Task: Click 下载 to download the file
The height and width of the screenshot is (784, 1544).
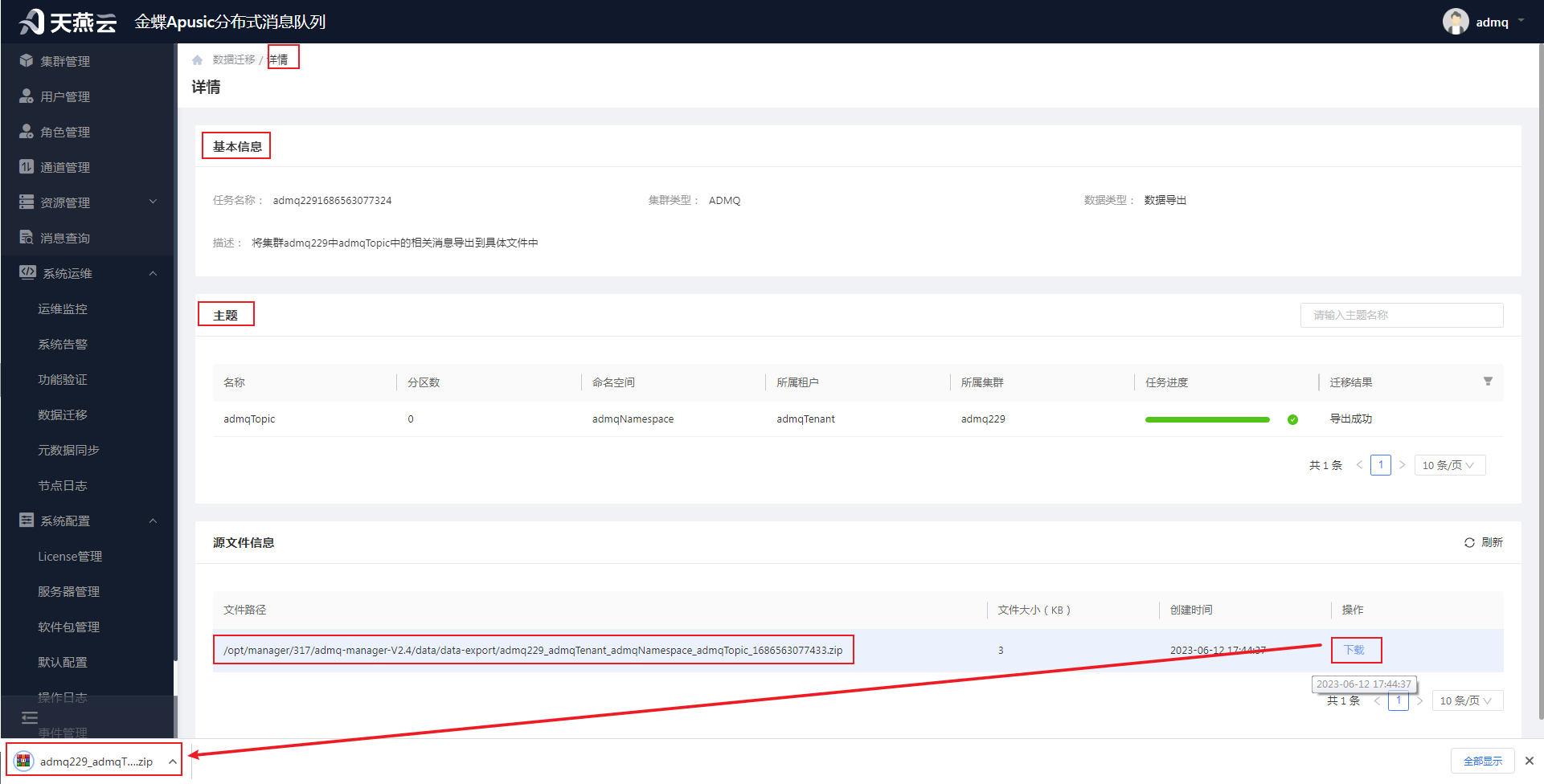Action: tap(1354, 650)
